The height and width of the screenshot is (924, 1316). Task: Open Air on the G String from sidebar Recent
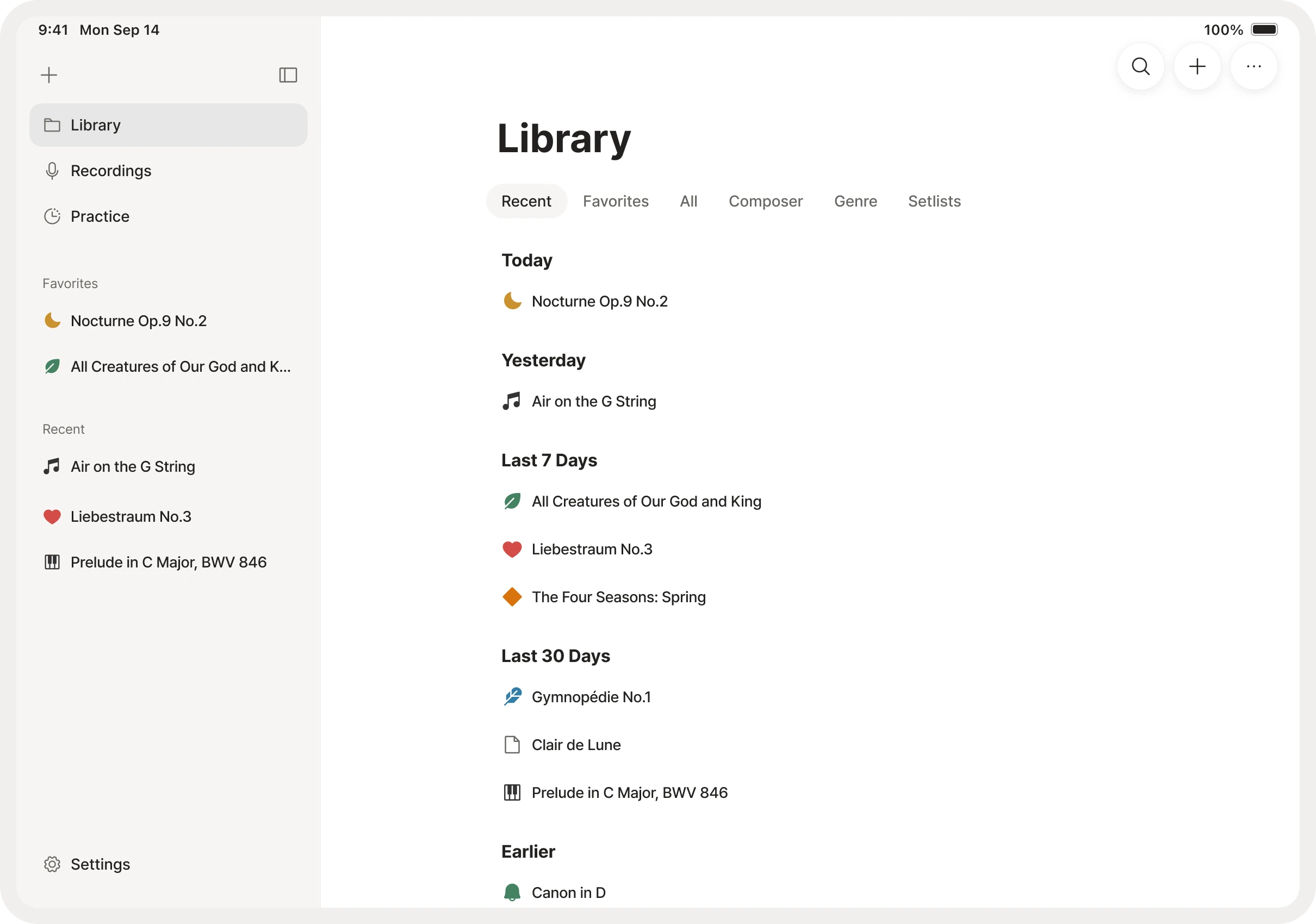[x=169, y=466]
